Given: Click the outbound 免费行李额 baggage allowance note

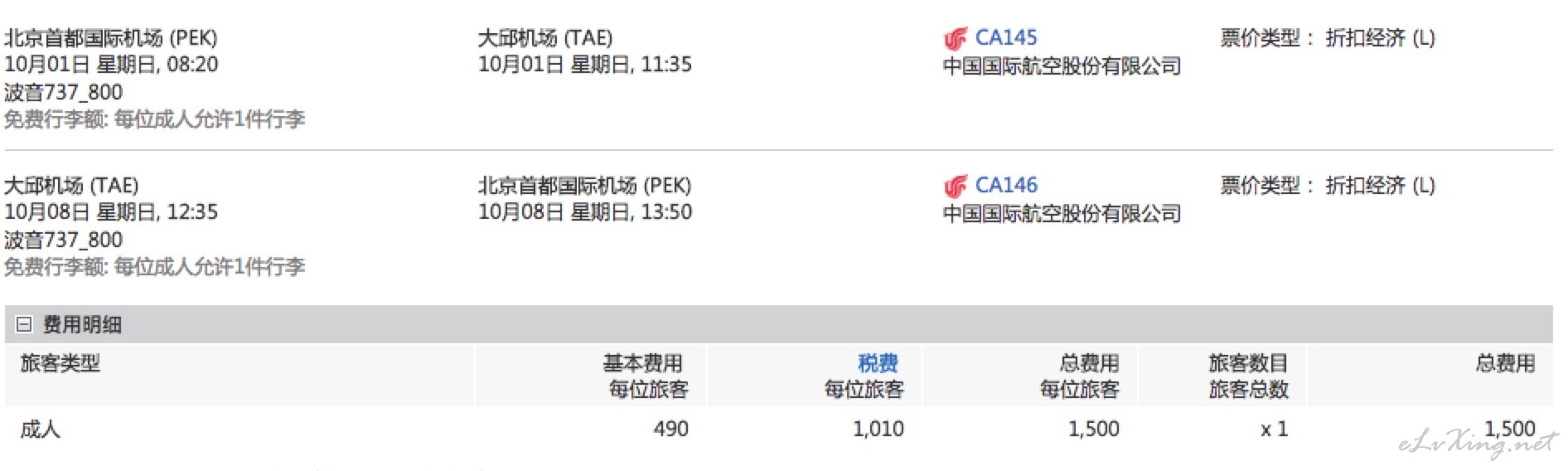Looking at the screenshot, I should point(155,119).
